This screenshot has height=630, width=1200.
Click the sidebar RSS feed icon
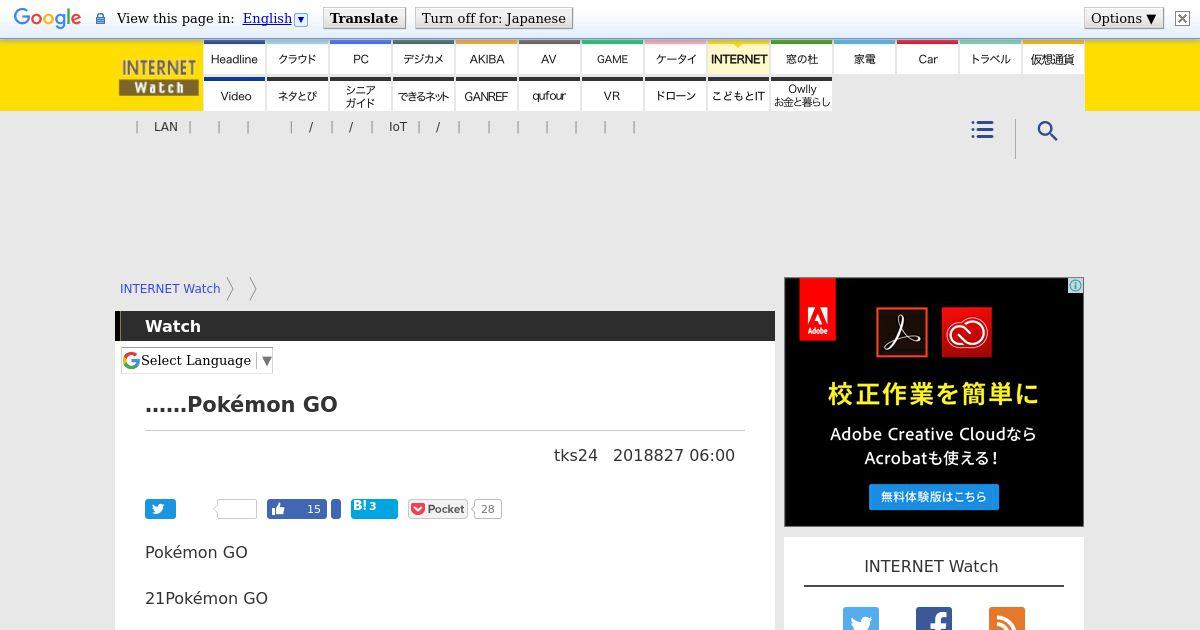(x=1007, y=619)
